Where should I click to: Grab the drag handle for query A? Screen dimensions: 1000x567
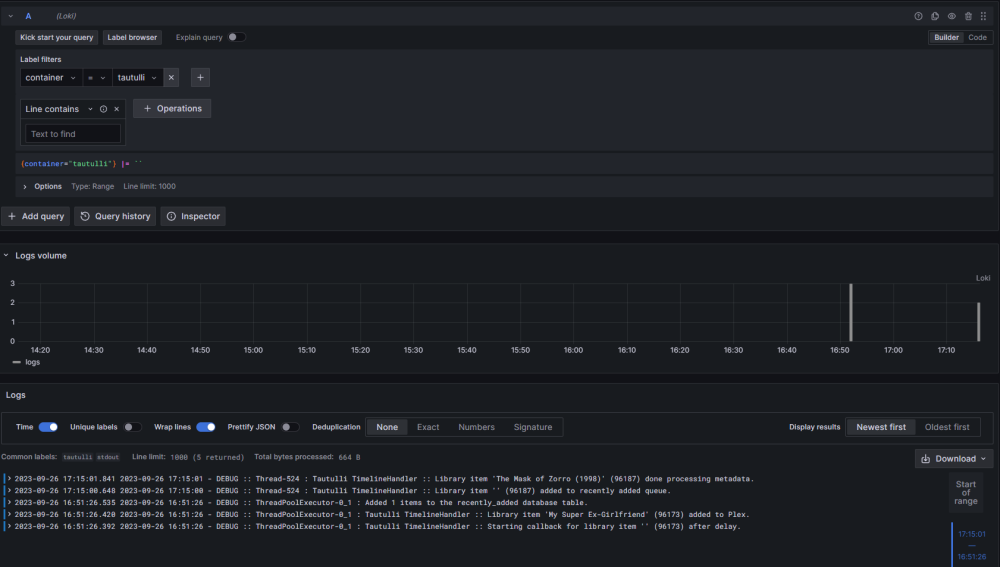click(983, 16)
